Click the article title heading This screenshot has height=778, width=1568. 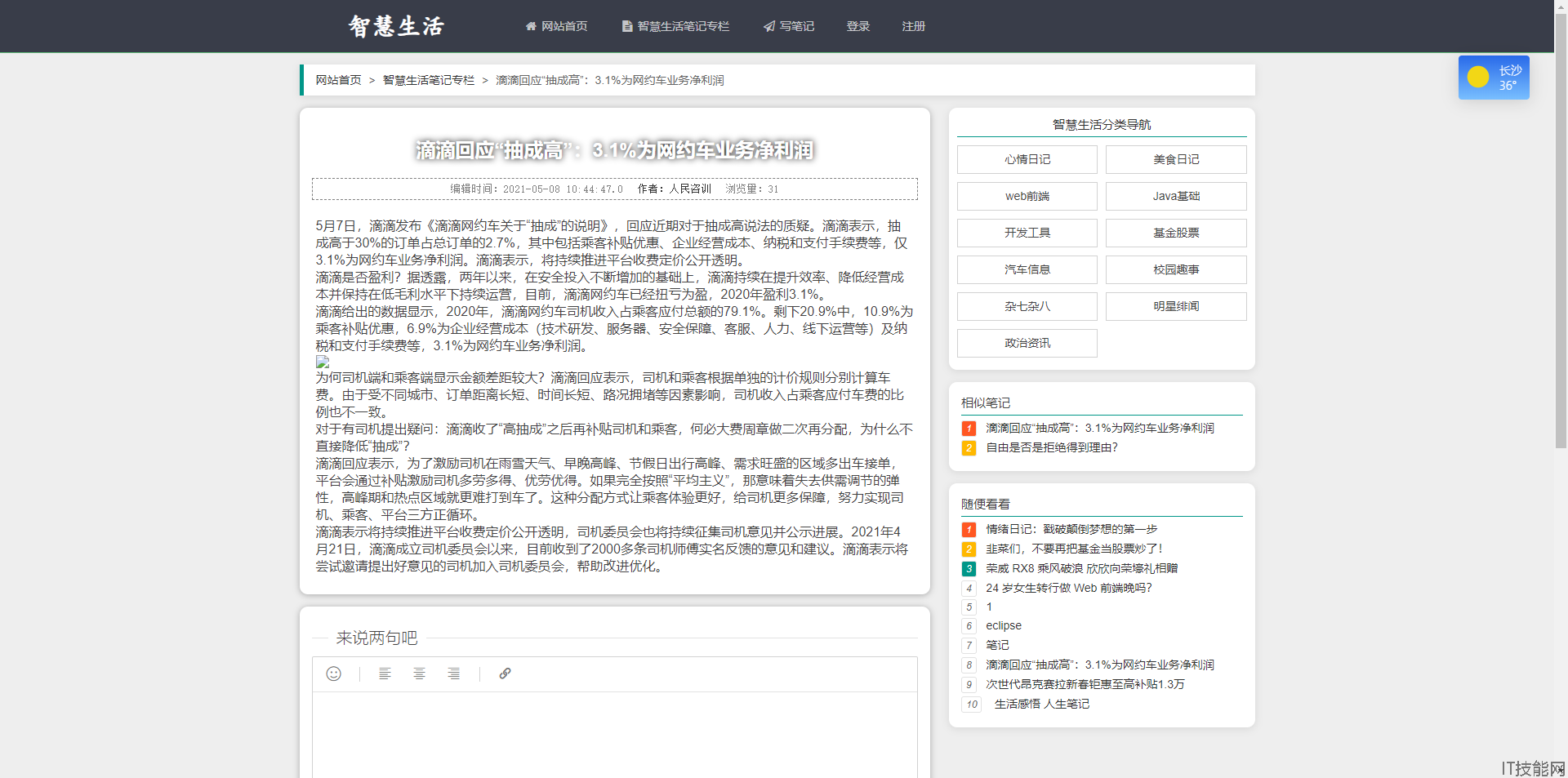[615, 150]
